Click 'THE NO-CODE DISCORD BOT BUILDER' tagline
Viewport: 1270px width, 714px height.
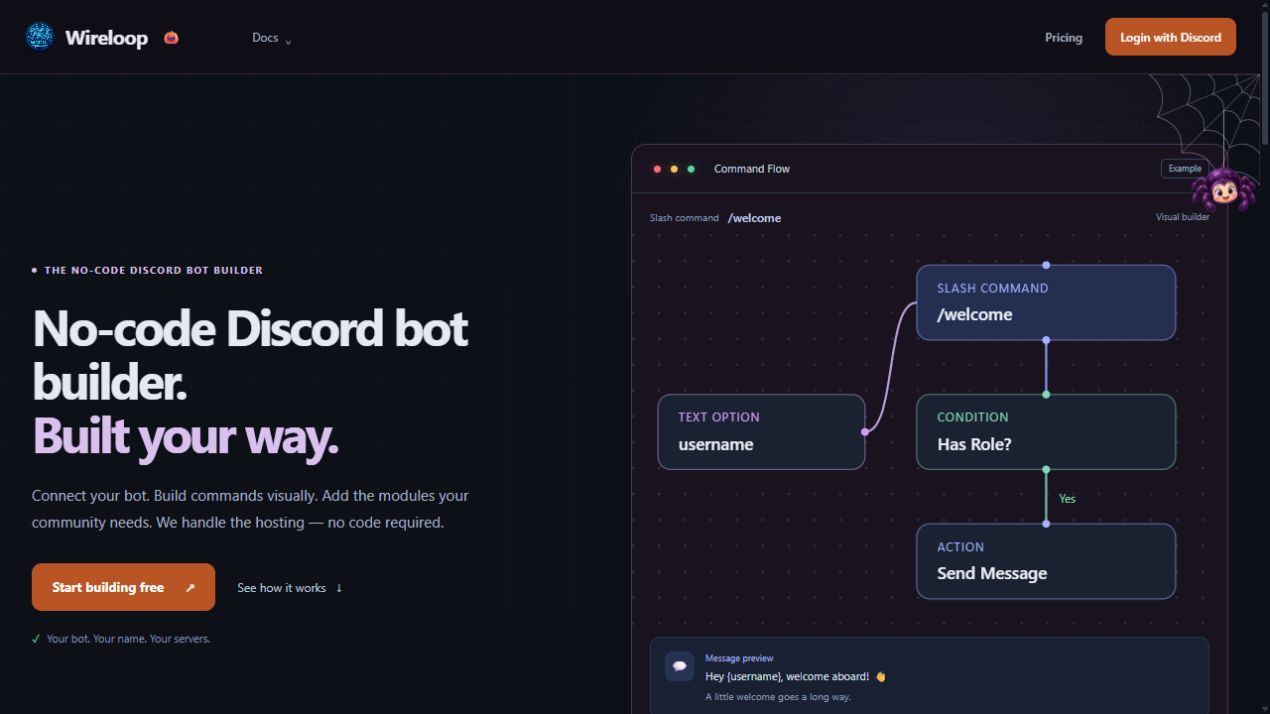point(153,270)
